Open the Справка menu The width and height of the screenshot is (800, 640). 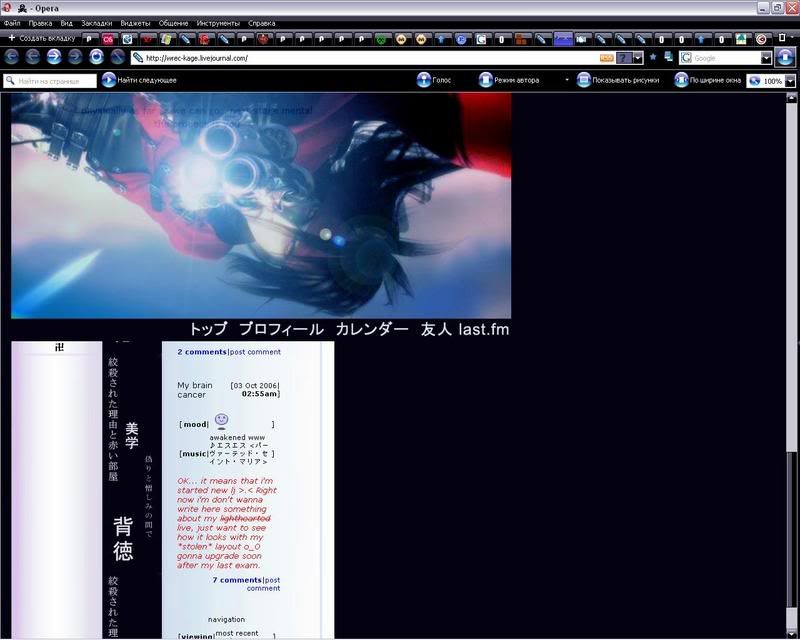pyautogui.click(x=261, y=23)
